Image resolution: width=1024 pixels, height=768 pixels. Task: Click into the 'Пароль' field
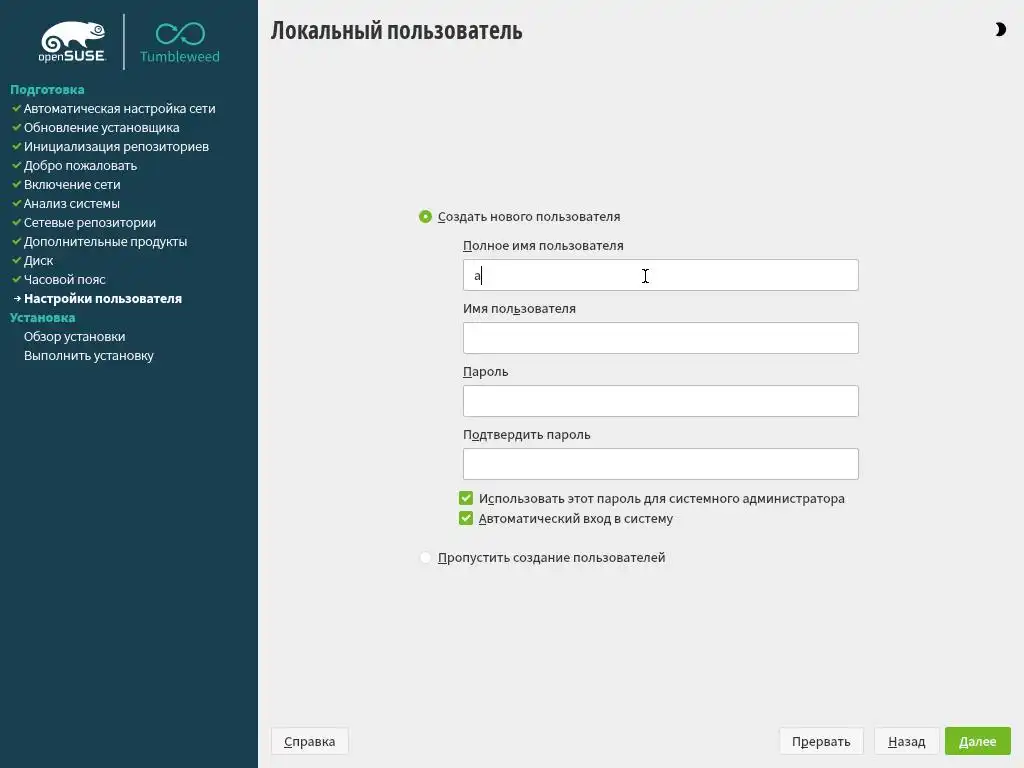pos(660,401)
